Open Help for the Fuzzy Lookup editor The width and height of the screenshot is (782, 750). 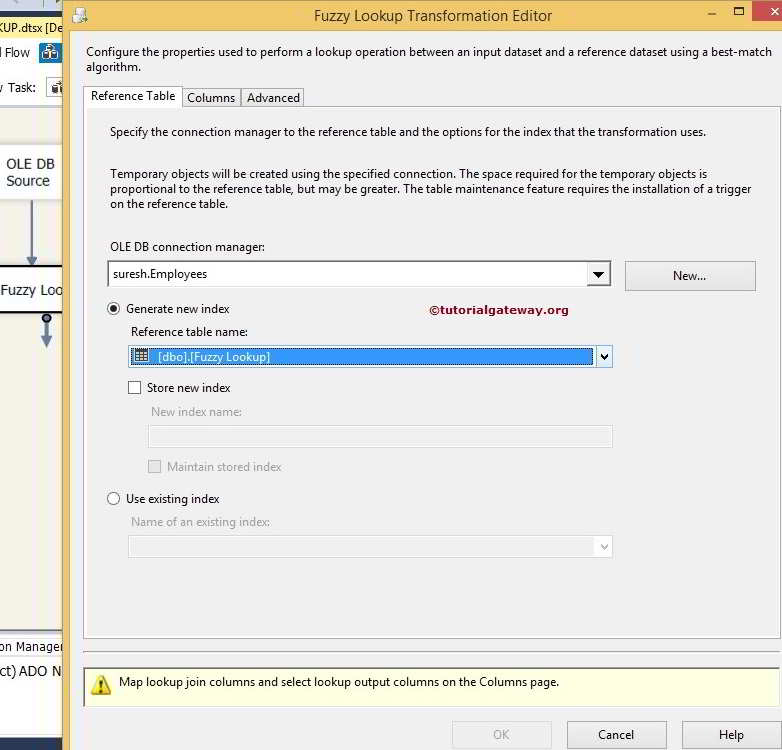pyautogui.click(x=731, y=735)
